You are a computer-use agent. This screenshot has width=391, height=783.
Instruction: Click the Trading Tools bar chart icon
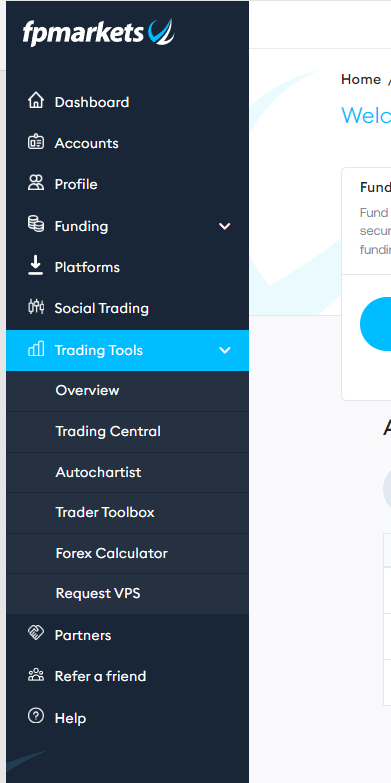[35, 349]
